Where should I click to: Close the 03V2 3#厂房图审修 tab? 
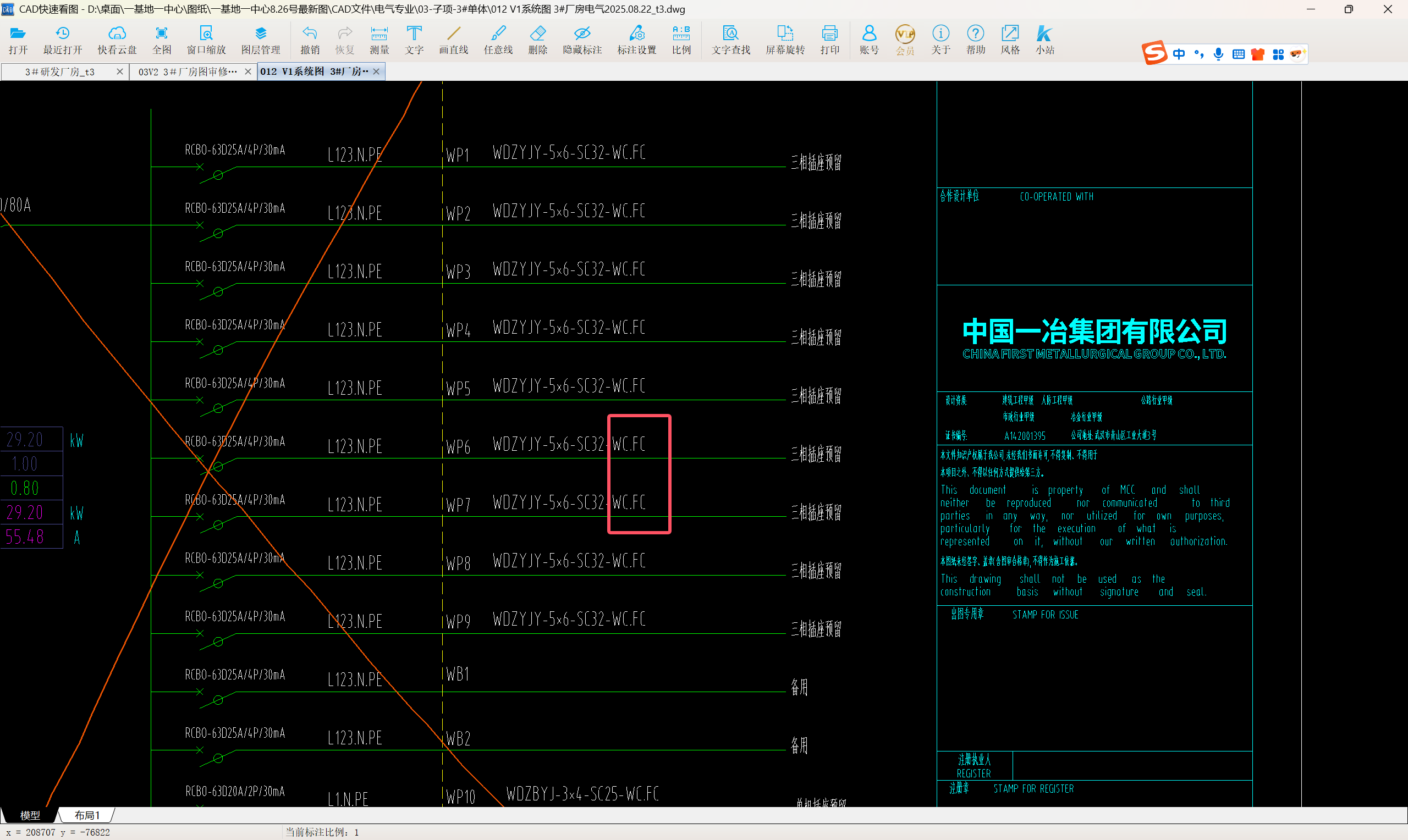[248, 72]
